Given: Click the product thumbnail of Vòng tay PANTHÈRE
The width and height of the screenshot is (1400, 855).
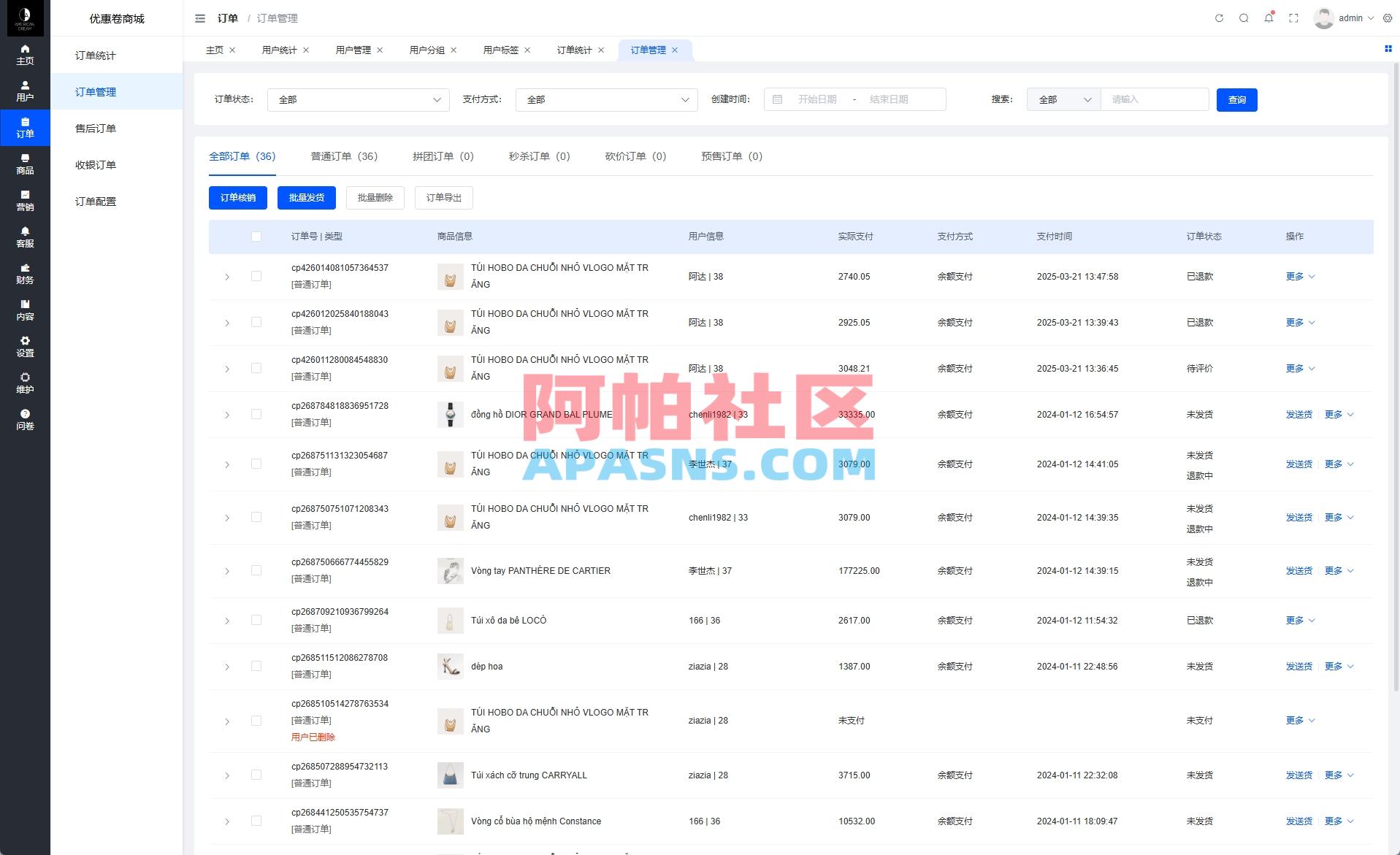Looking at the screenshot, I should click(450, 571).
